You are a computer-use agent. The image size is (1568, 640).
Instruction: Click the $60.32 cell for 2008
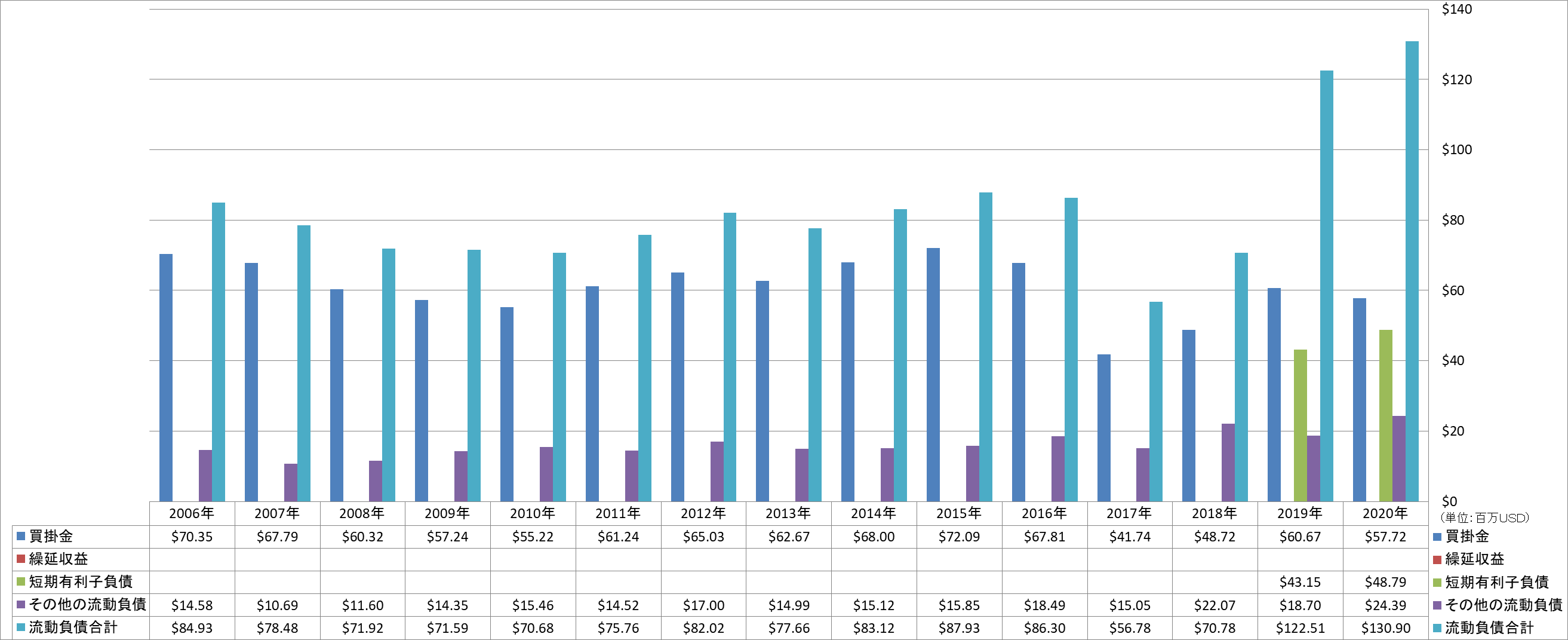(362, 537)
